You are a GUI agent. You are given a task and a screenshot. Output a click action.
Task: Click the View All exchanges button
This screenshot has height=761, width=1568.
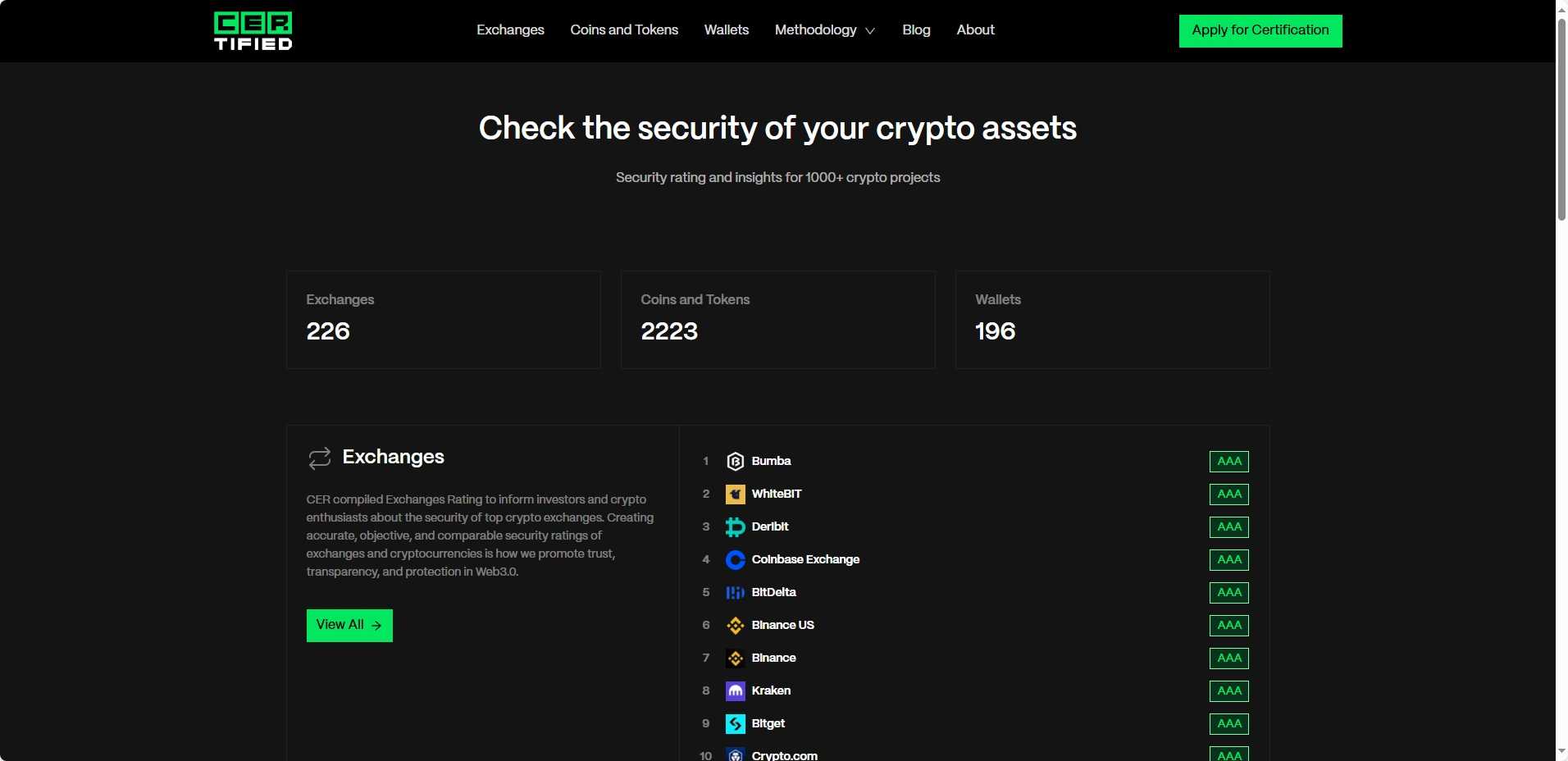tap(349, 626)
